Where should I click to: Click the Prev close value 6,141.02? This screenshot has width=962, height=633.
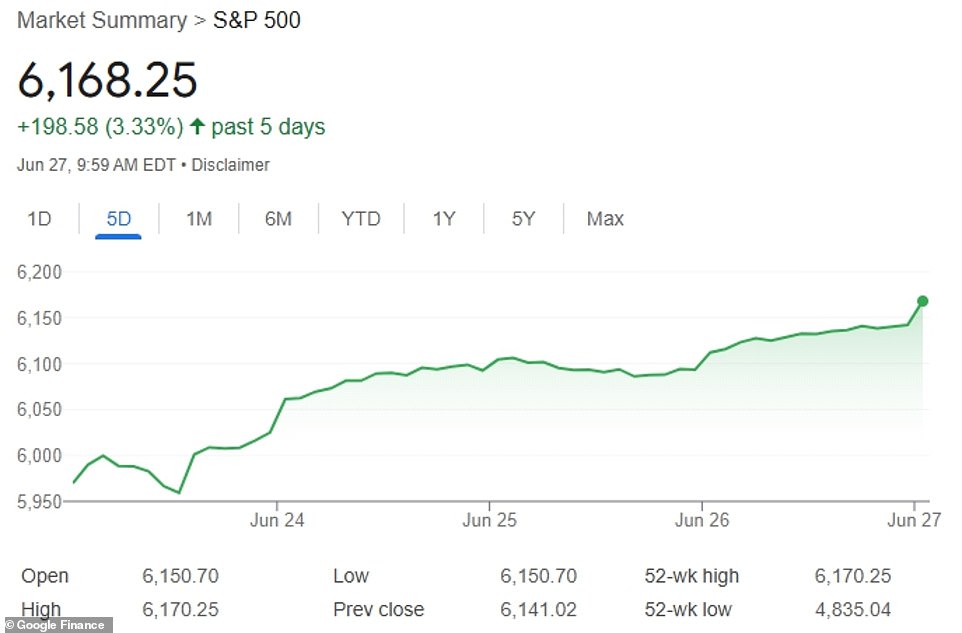click(538, 609)
